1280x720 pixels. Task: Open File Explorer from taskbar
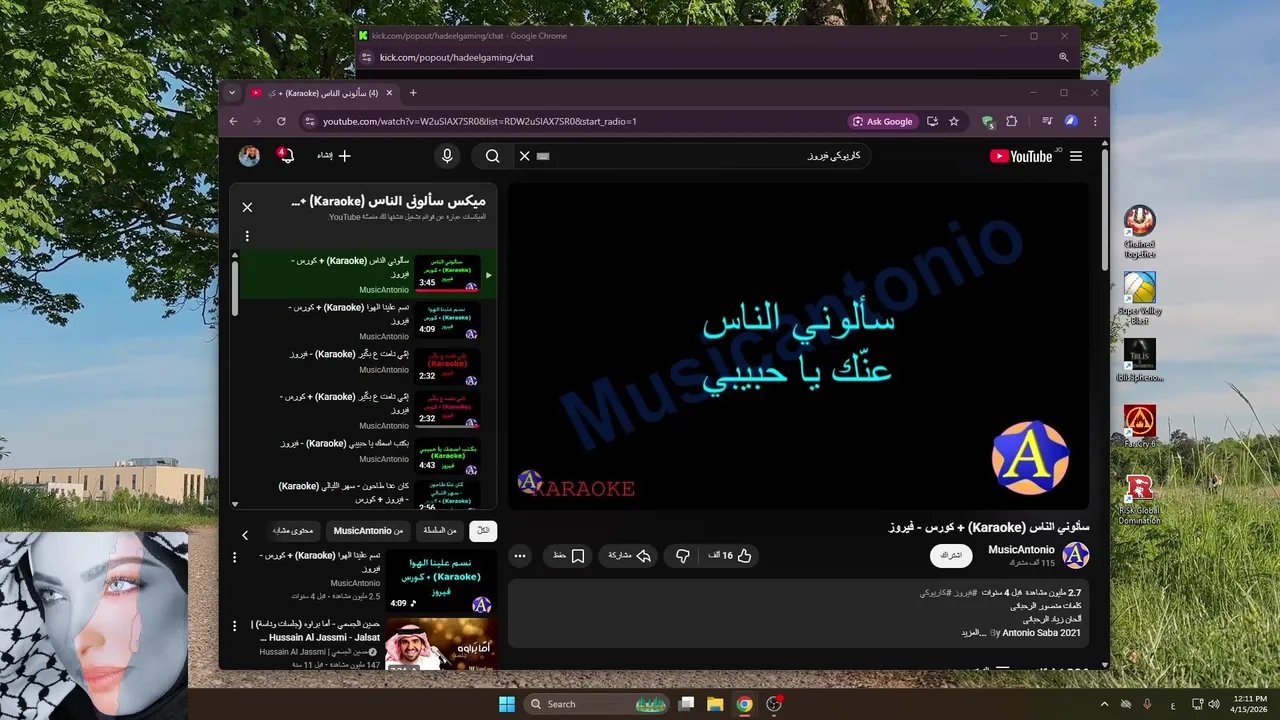[x=715, y=704]
